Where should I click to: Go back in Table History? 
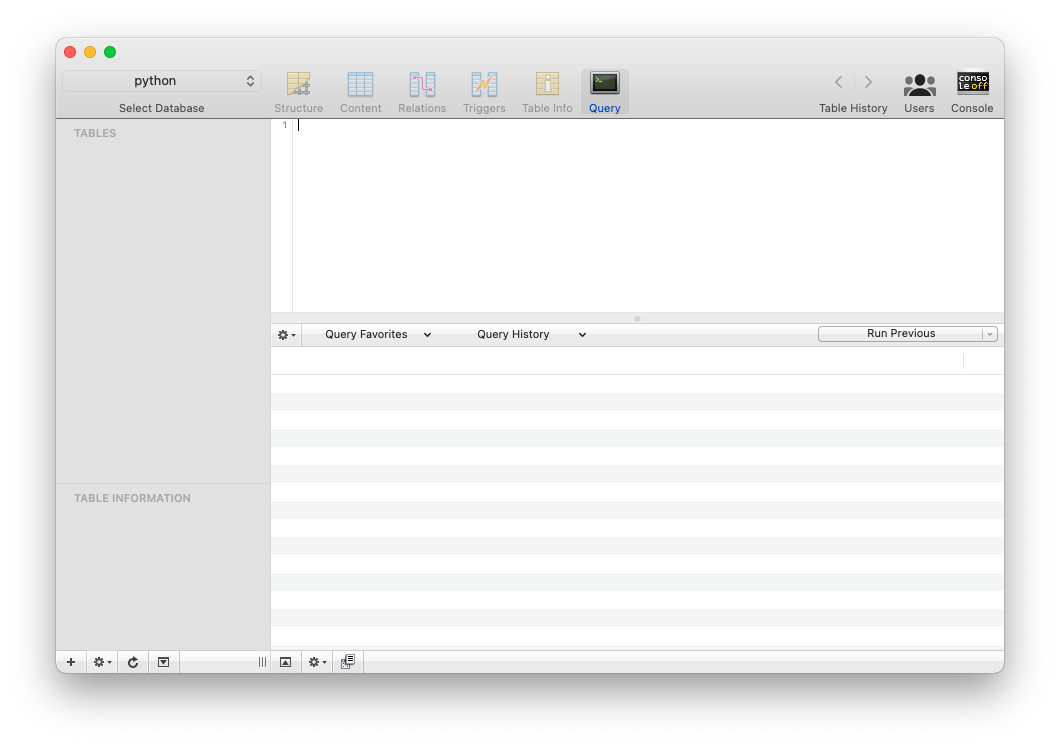tap(838, 82)
